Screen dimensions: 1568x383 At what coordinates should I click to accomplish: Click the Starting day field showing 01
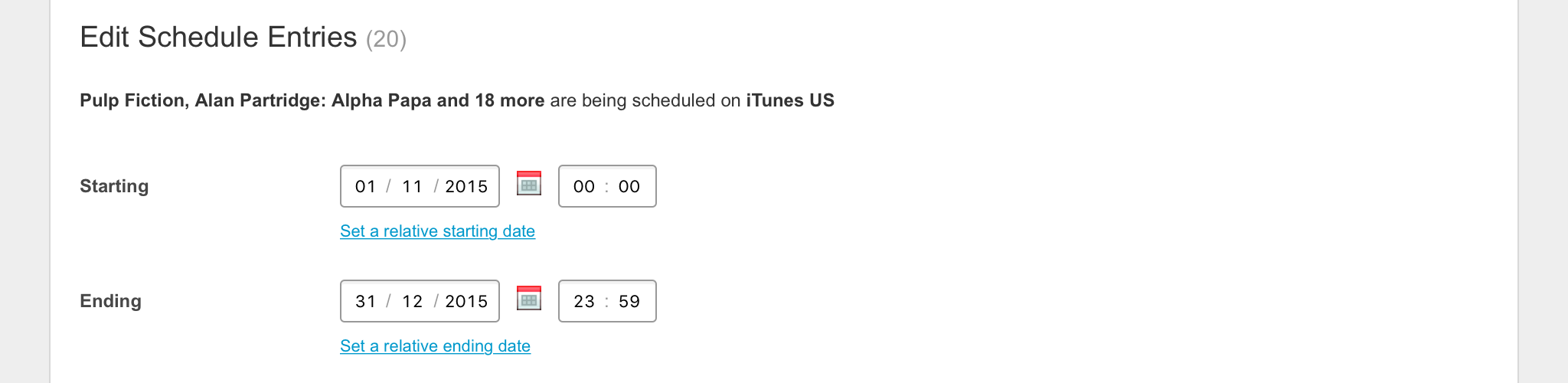pos(365,187)
